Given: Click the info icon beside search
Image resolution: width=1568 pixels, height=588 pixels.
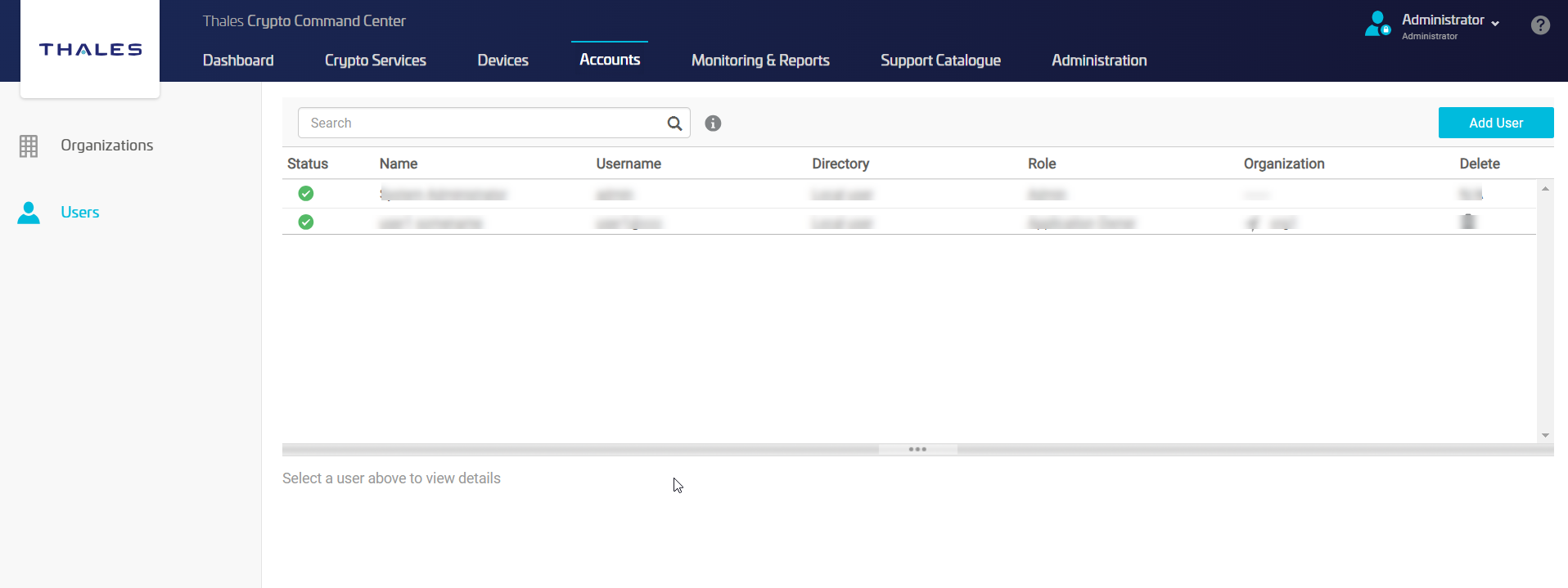Looking at the screenshot, I should pos(713,123).
